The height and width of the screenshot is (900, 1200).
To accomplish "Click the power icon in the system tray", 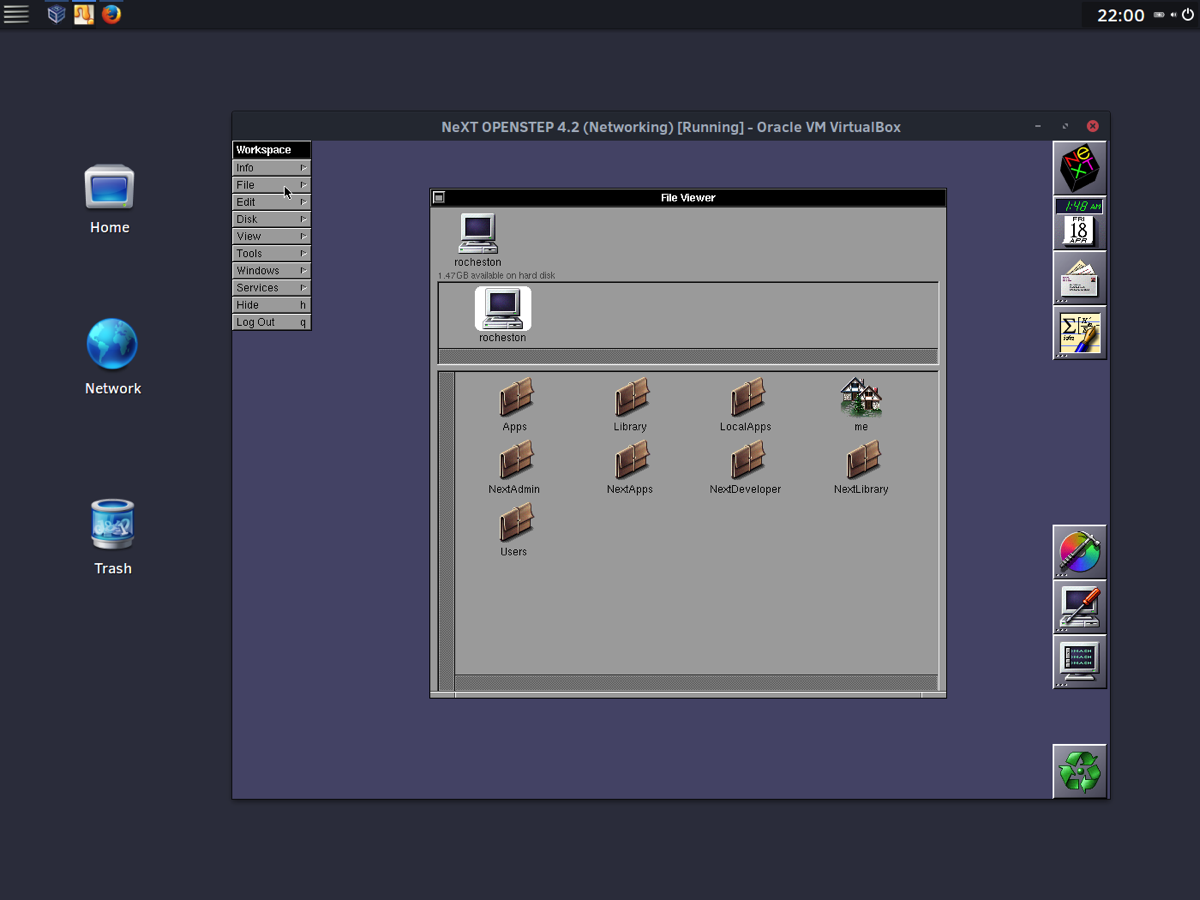I will (1187, 15).
